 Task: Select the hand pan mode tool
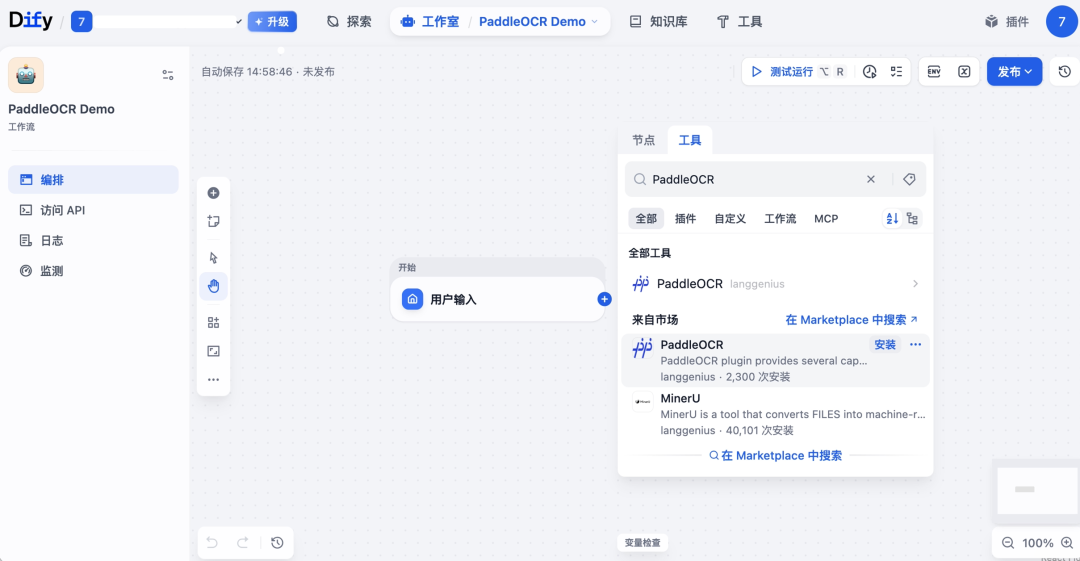pyautogui.click(x=214, y=286)
